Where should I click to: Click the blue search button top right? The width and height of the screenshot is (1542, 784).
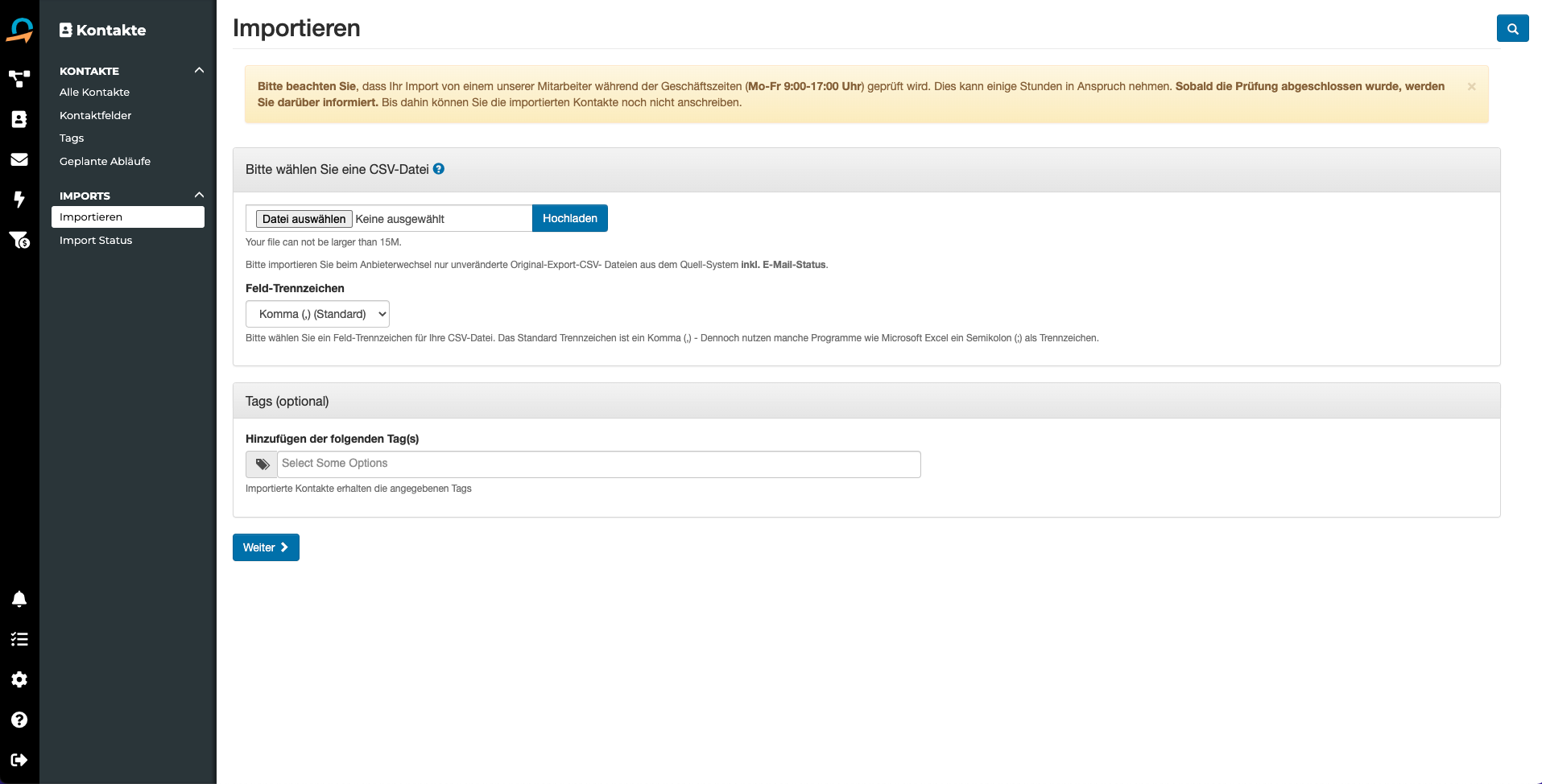point(1512,28)
